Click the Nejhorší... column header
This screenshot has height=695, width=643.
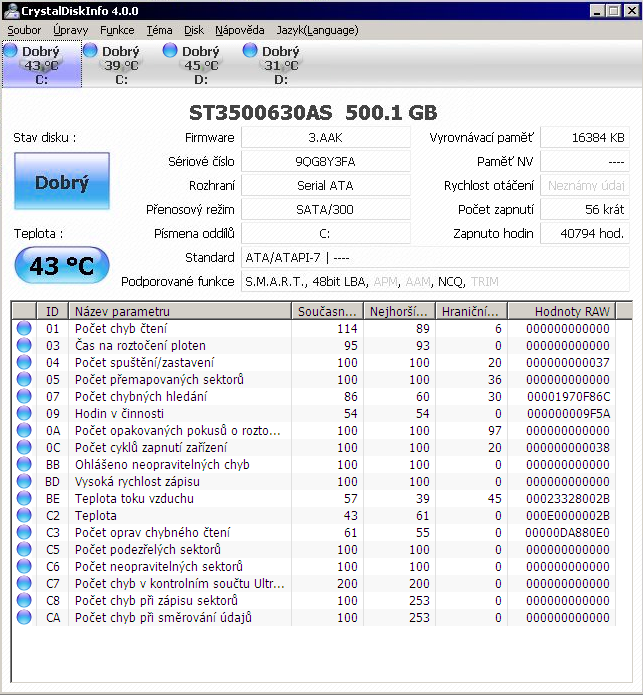click(x=400, y=311)
